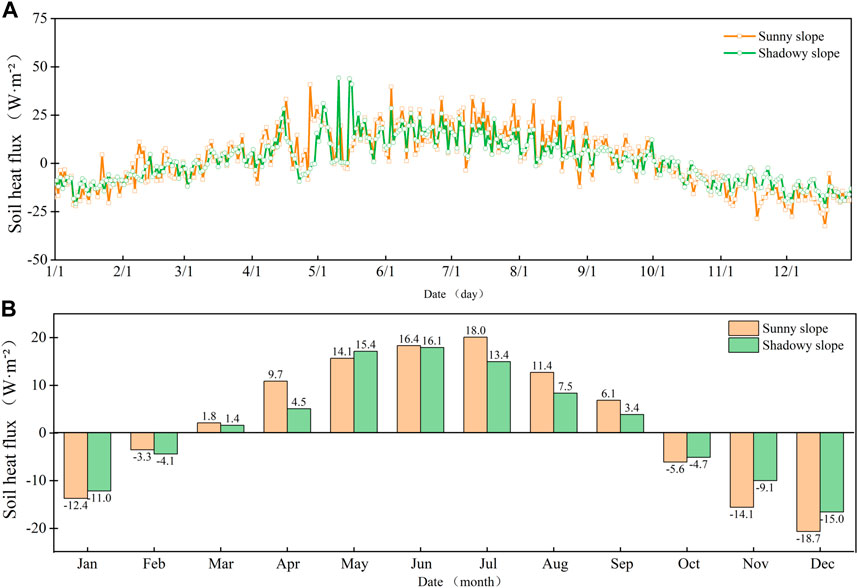Click the '10/1' date tick label
The width and height of the screenshot is (858, 588).
[653, 271]
